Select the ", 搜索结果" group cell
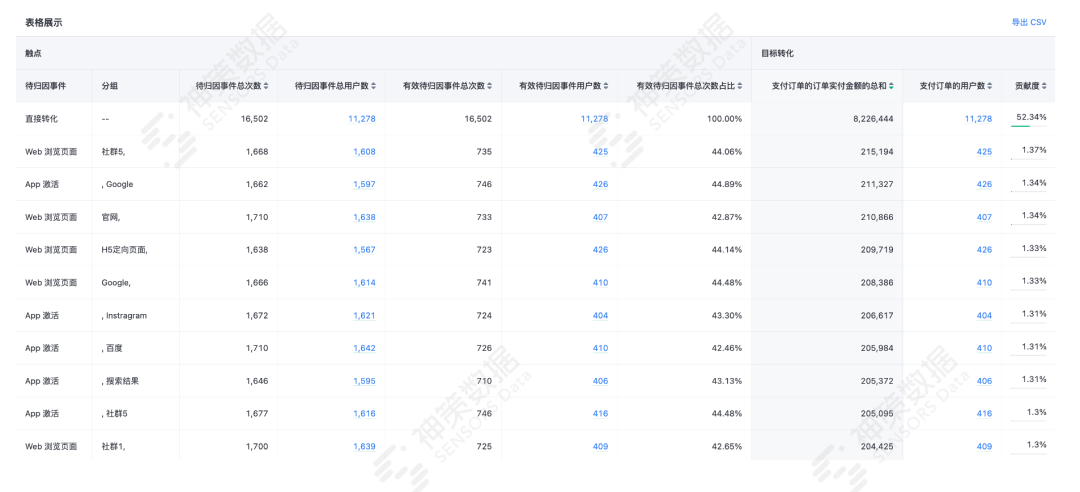 pyautogui.click(x=136, y=380)
